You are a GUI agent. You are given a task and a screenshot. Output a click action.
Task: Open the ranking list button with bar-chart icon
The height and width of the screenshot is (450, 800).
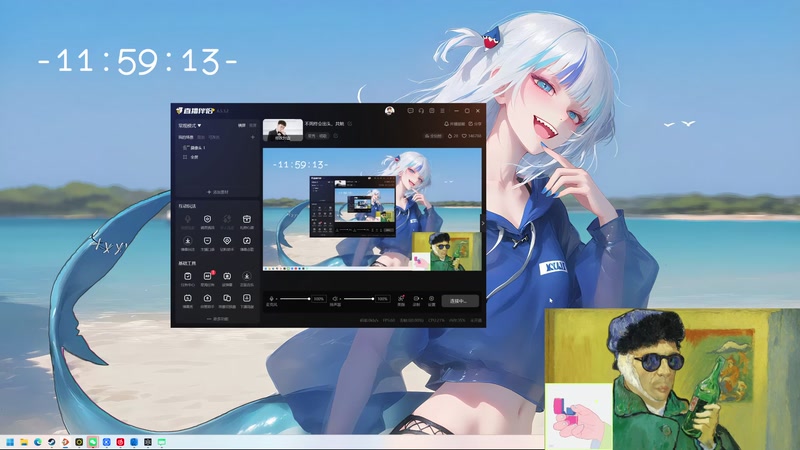(433, 136)
